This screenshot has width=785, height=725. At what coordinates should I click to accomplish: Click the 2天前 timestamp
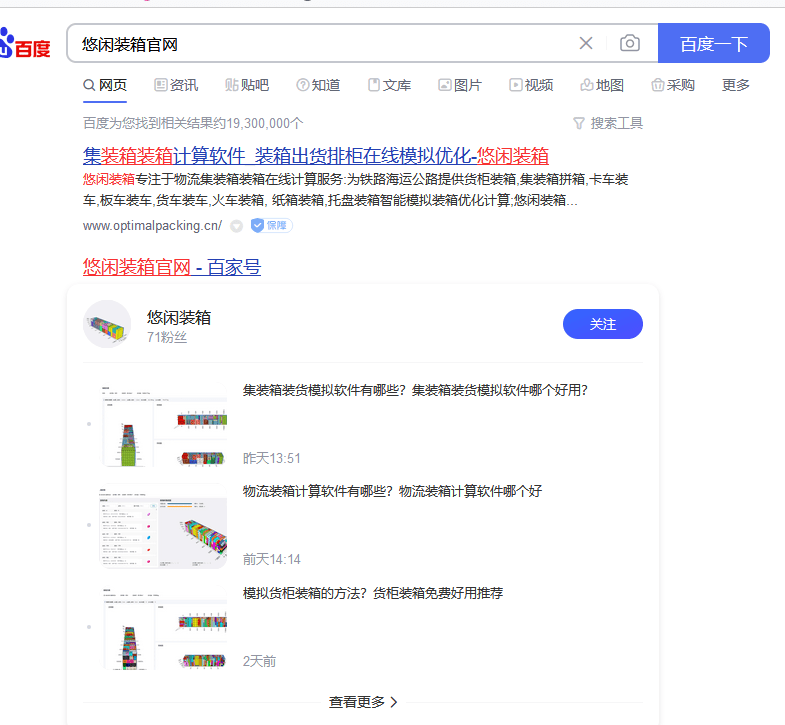259,661
